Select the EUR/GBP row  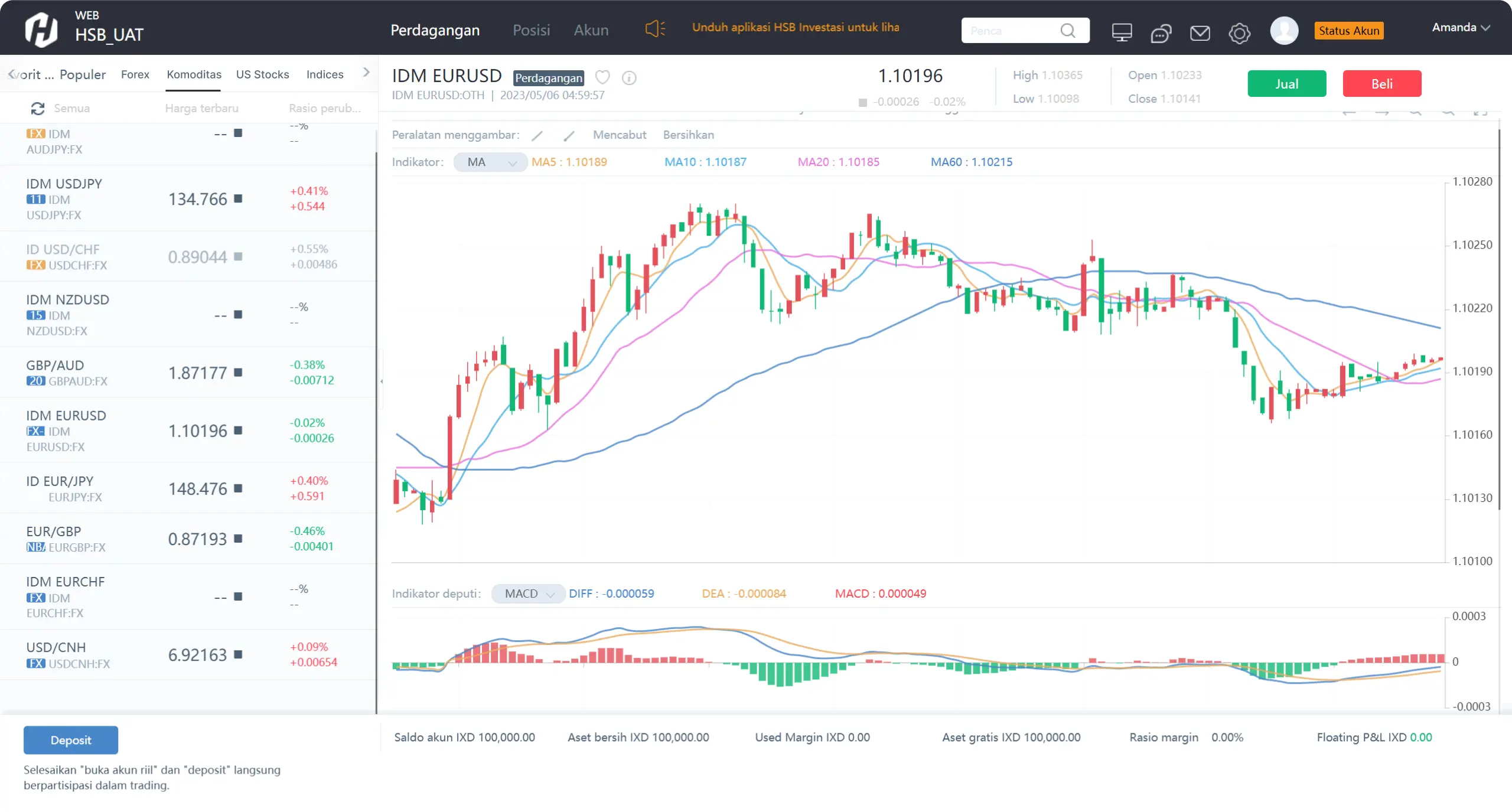pos(188,539)
